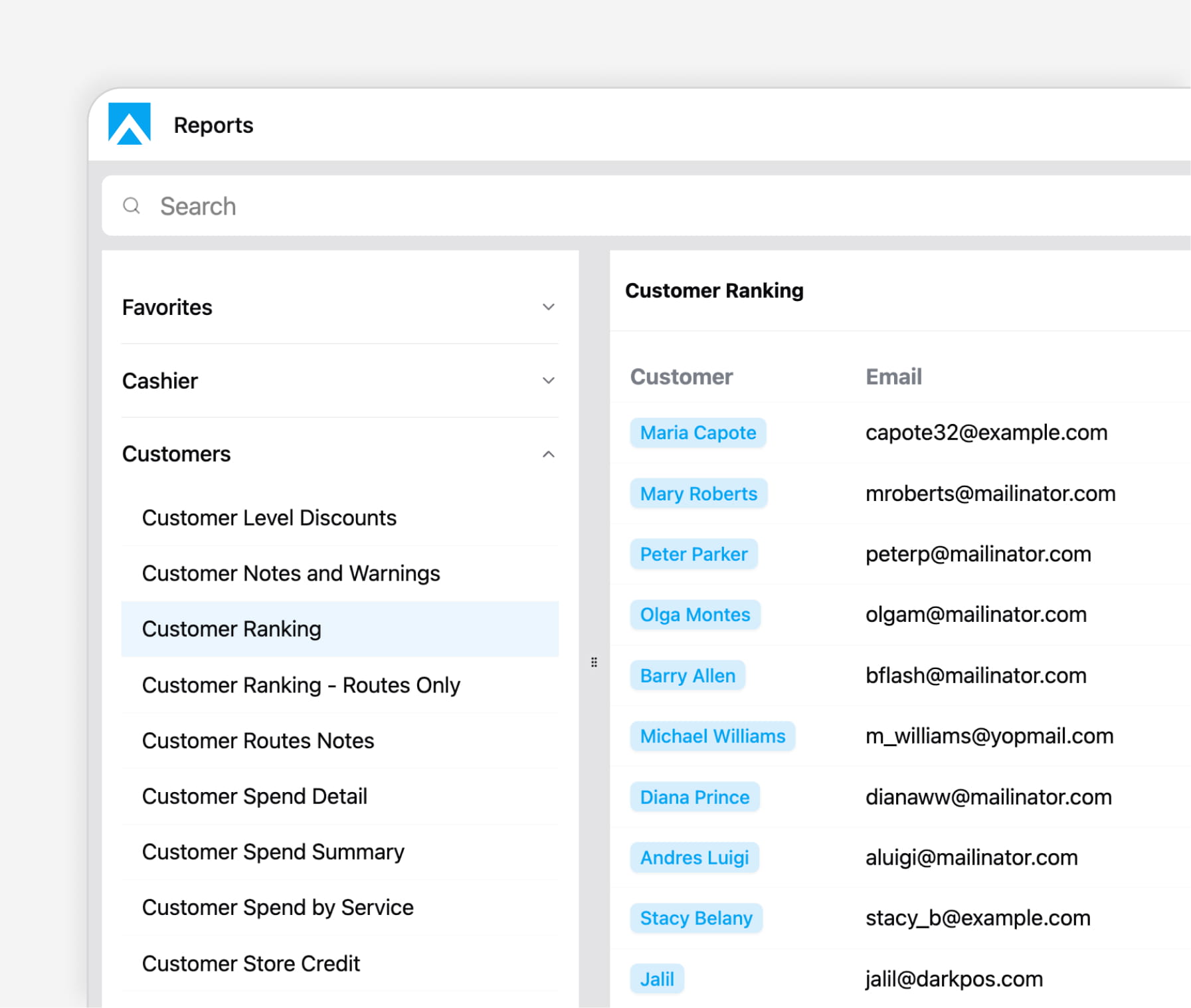Open Diana Prince customer link
Image resolution: width=1191 pixels, height=1008 pixels.
(695, 797)
